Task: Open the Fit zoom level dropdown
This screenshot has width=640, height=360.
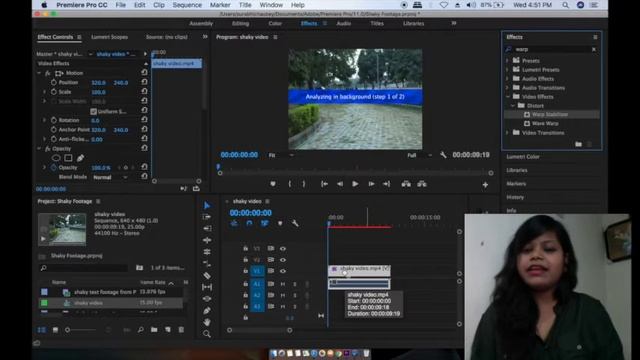Action: click(281, 155)
